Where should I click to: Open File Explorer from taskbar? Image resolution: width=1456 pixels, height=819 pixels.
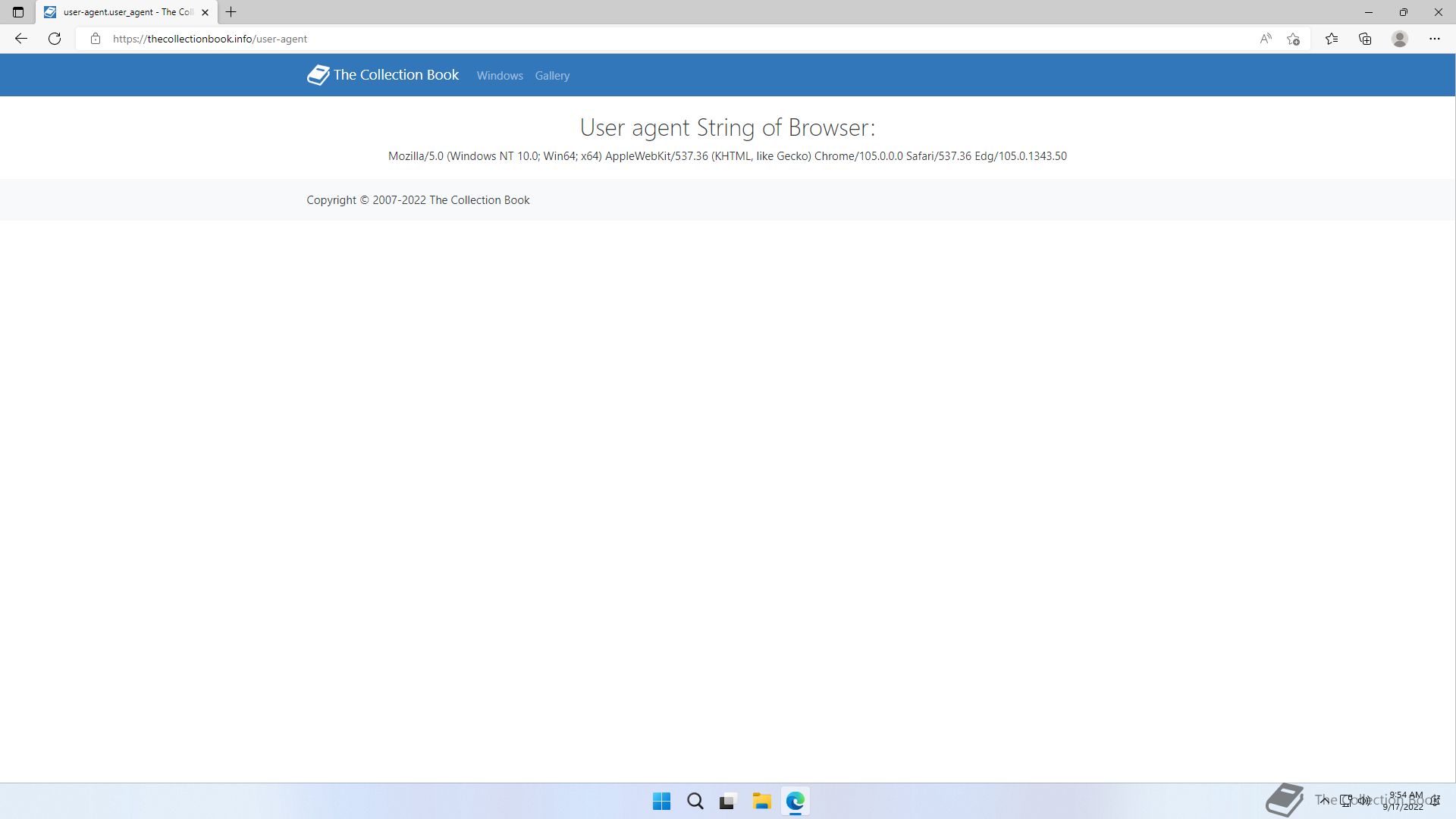[x=761, y=802]
